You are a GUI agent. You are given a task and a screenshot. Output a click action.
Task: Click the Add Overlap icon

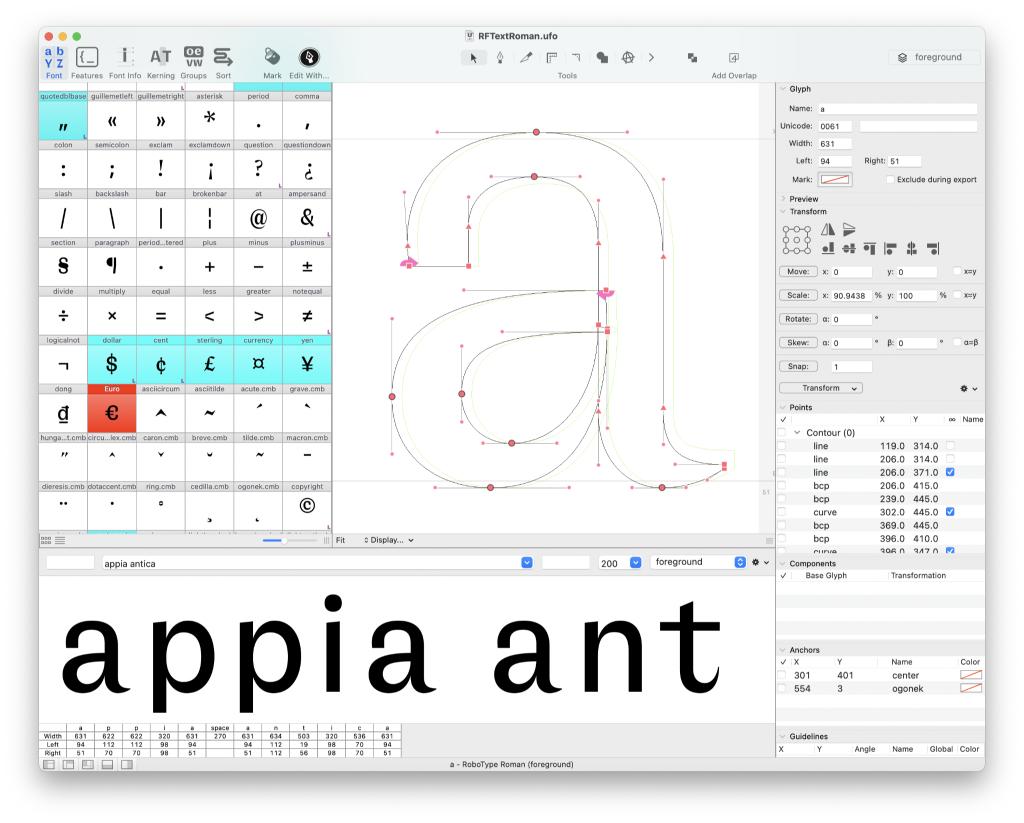pos(734,57)
